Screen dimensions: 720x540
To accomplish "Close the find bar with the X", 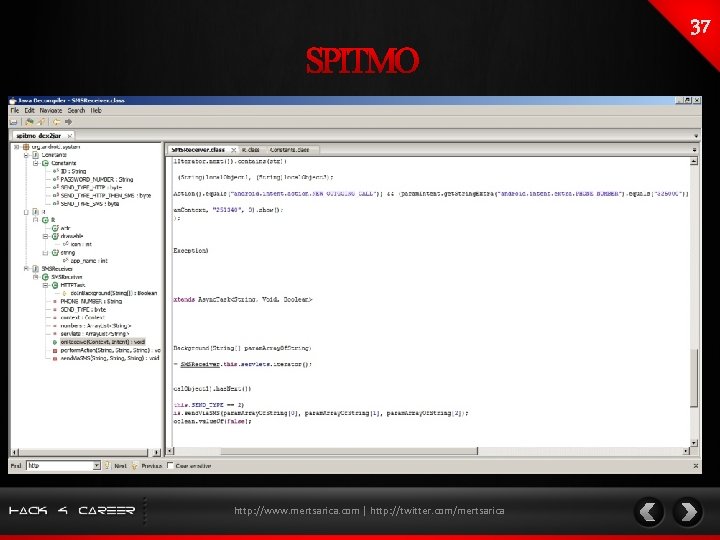I will [696, 466].
